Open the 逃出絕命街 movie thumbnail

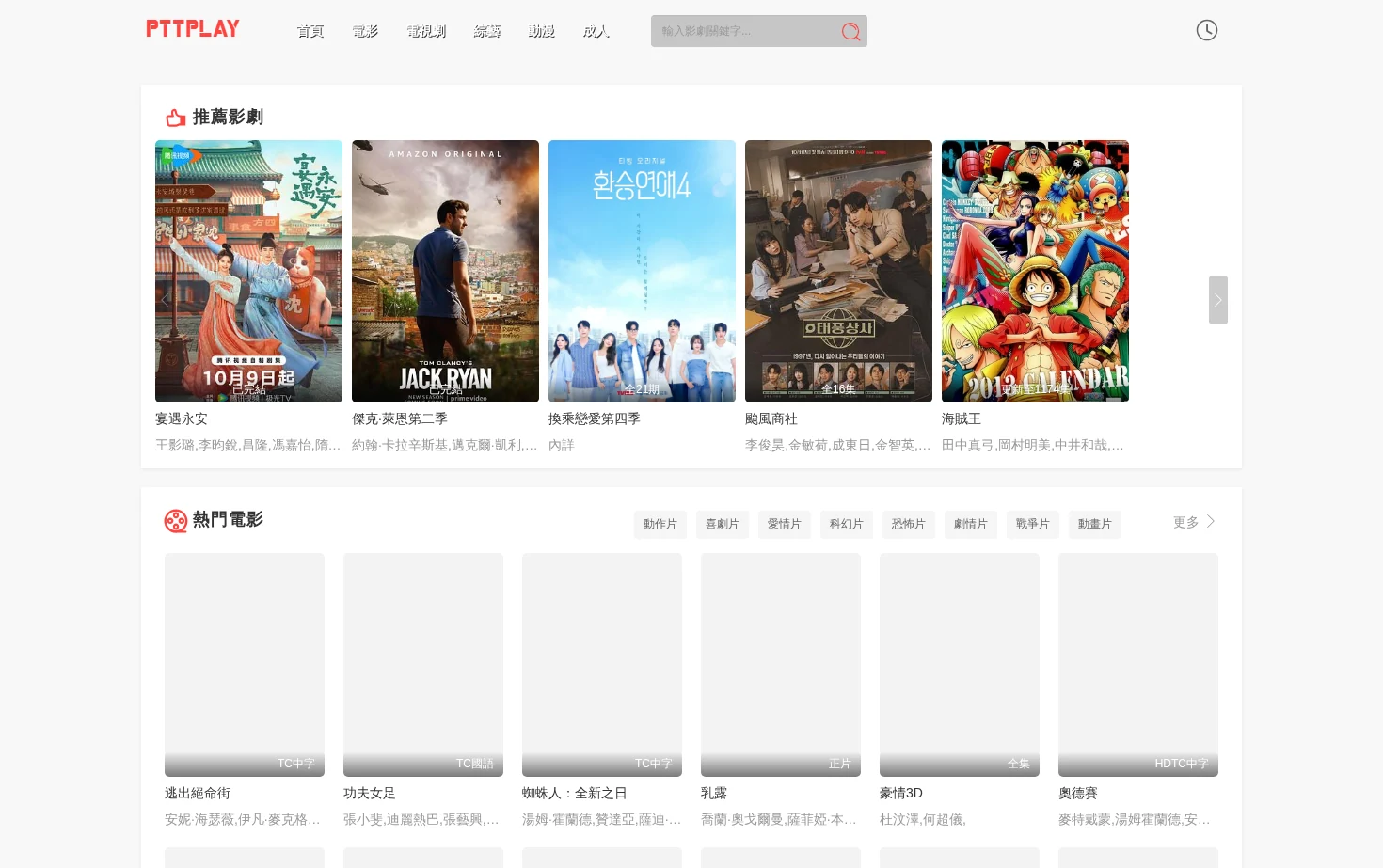245,665
